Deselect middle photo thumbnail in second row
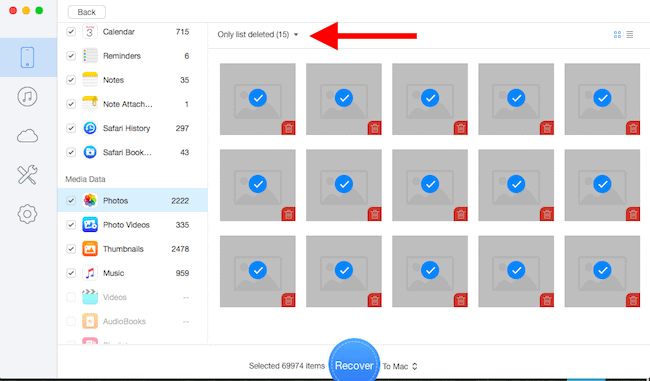Screen dimensions: 650x381 click(430, 185)
